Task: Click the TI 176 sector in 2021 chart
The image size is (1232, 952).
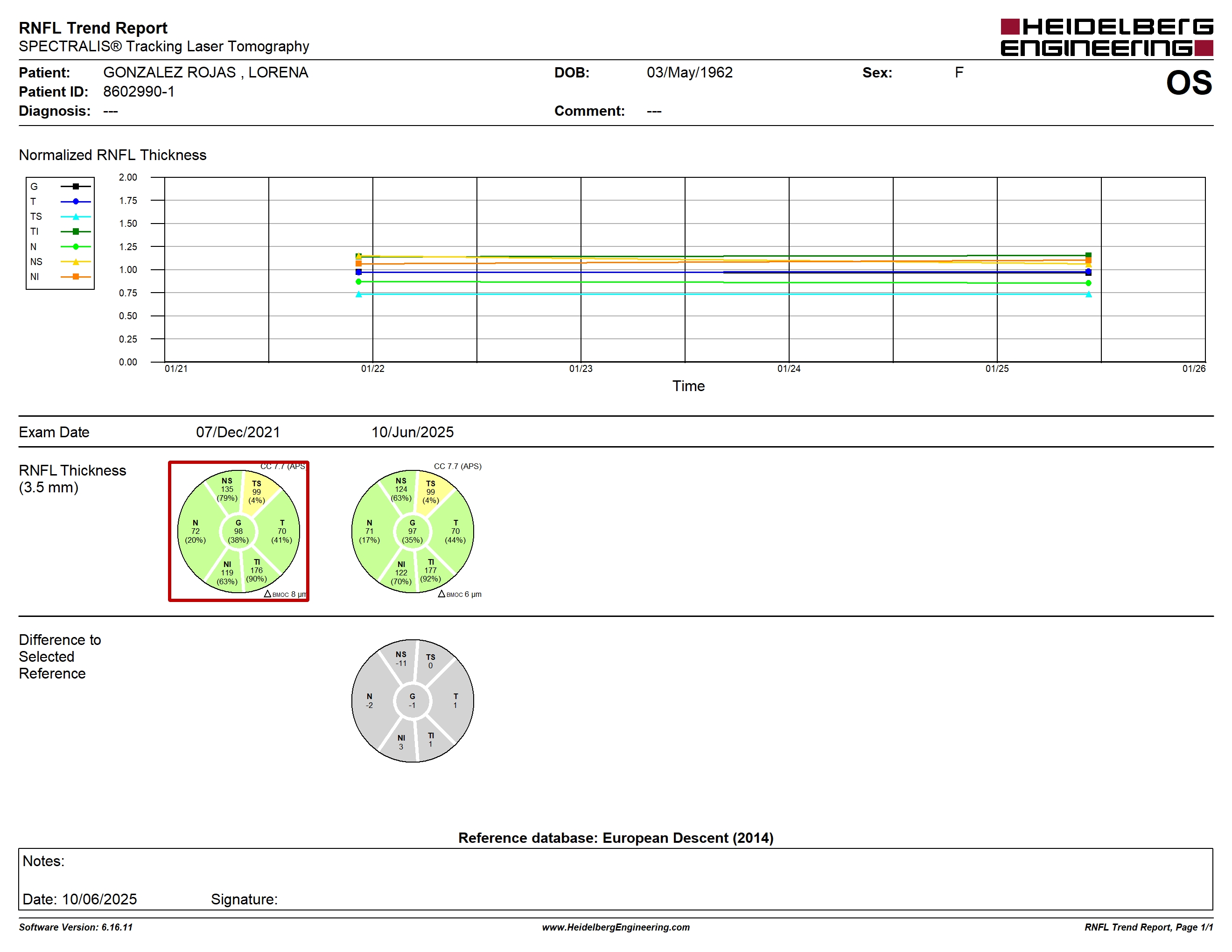Action: 257,570
